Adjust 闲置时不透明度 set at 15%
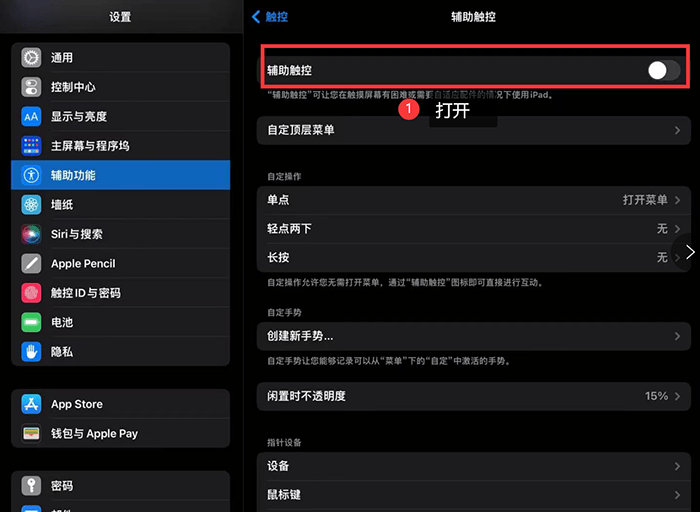 [470, 396]
